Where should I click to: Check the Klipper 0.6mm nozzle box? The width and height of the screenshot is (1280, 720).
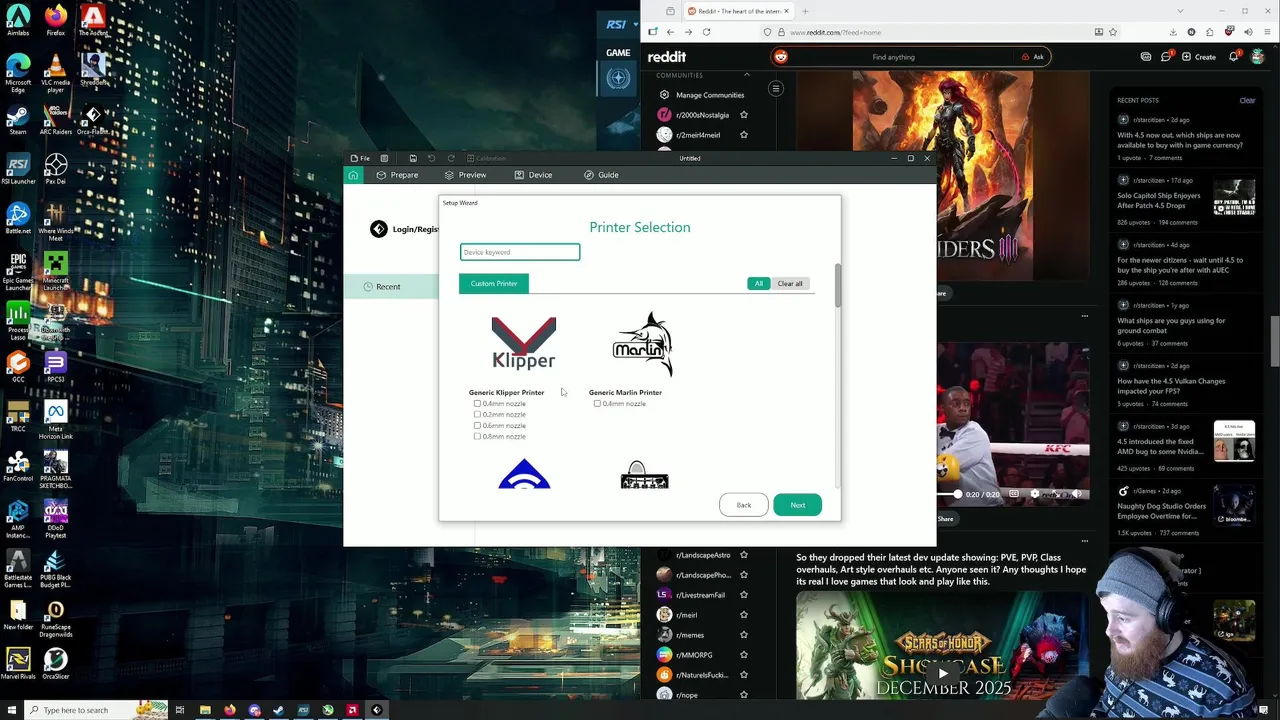click(477, 426)
